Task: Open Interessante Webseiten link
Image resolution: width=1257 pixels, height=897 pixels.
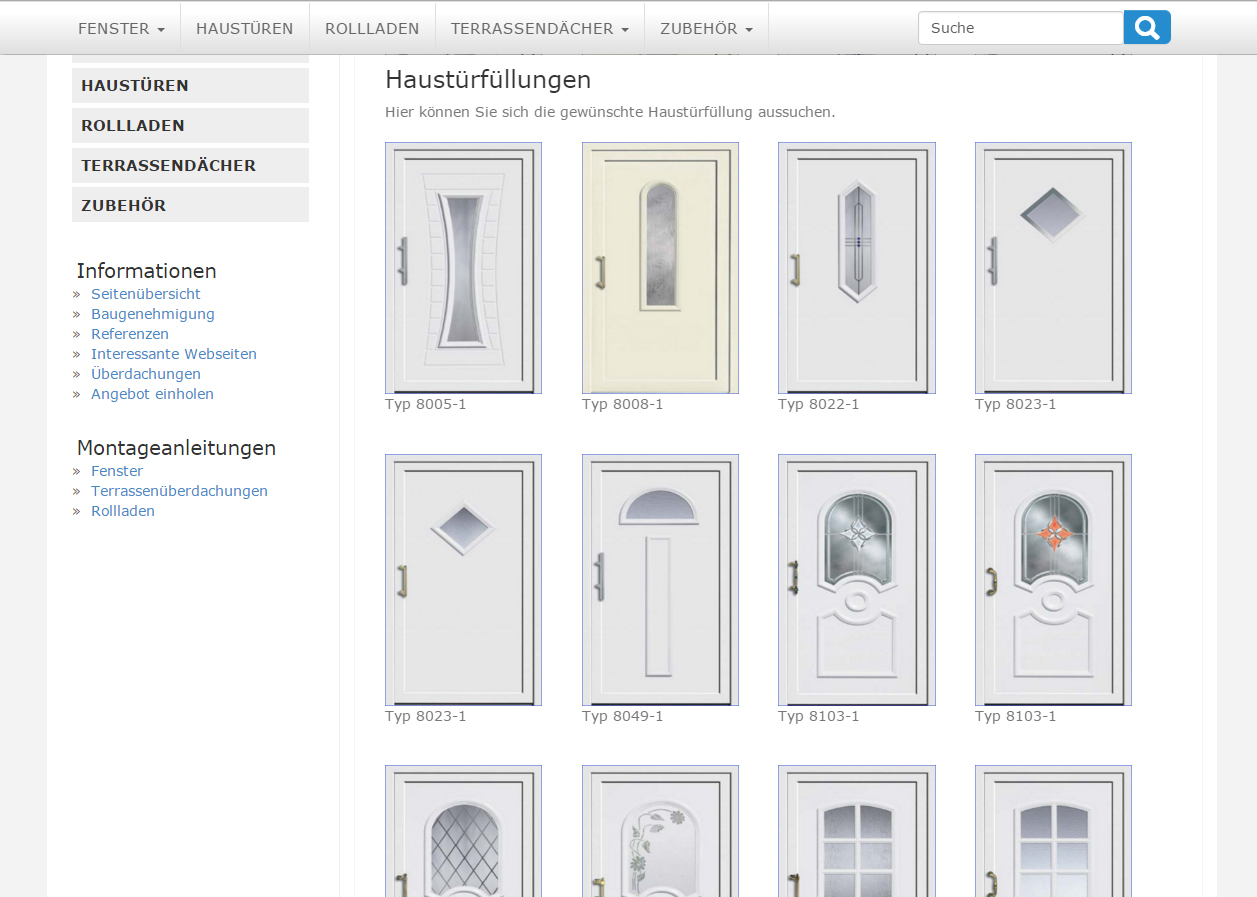Action: click(x=174, y=354)
